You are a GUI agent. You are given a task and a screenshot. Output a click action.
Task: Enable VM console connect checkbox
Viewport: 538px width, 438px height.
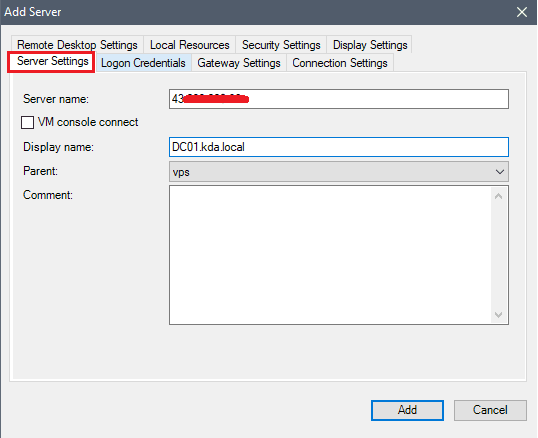click(x=27, y=122)
